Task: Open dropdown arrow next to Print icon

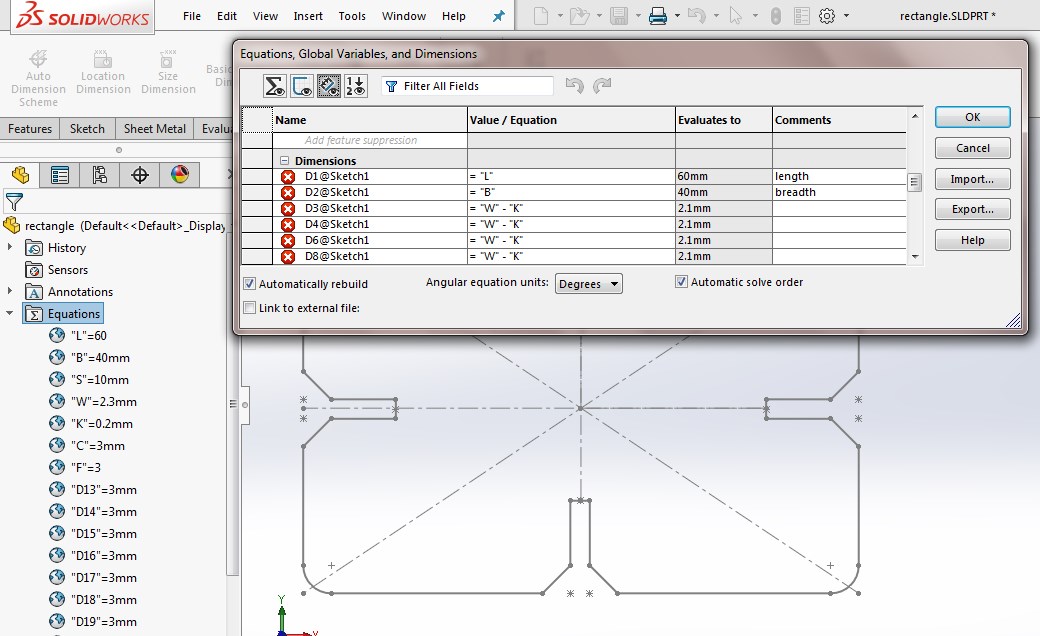Action: 677,15
